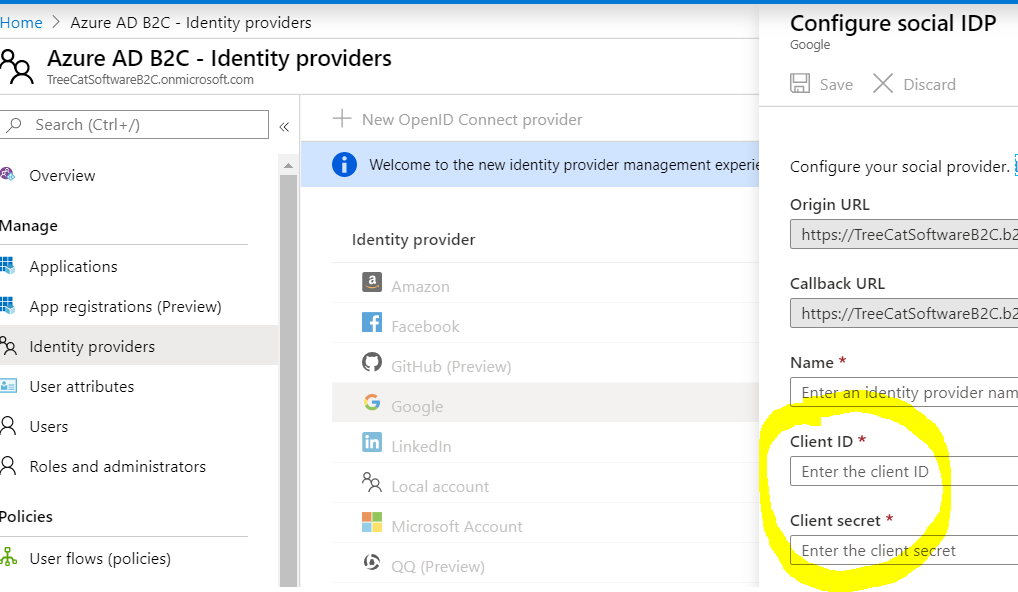
Task: Select the QQ (Preview) provider icon
Action: pos(372,562)
